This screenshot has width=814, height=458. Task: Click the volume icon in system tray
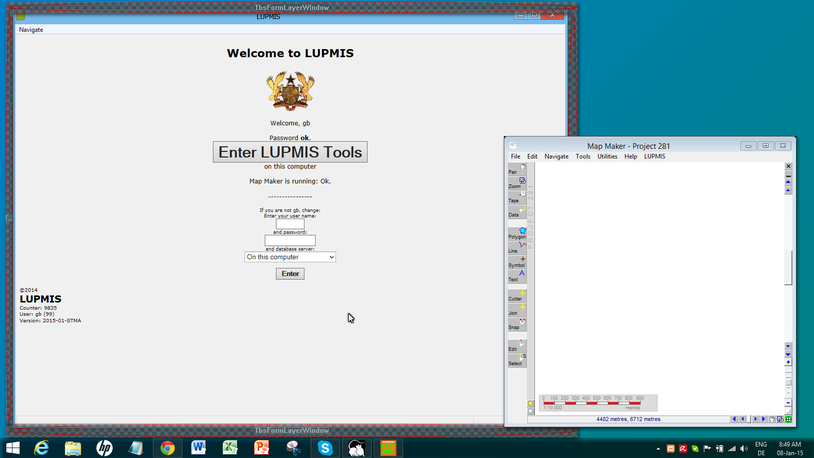click(x=744, y=449)
